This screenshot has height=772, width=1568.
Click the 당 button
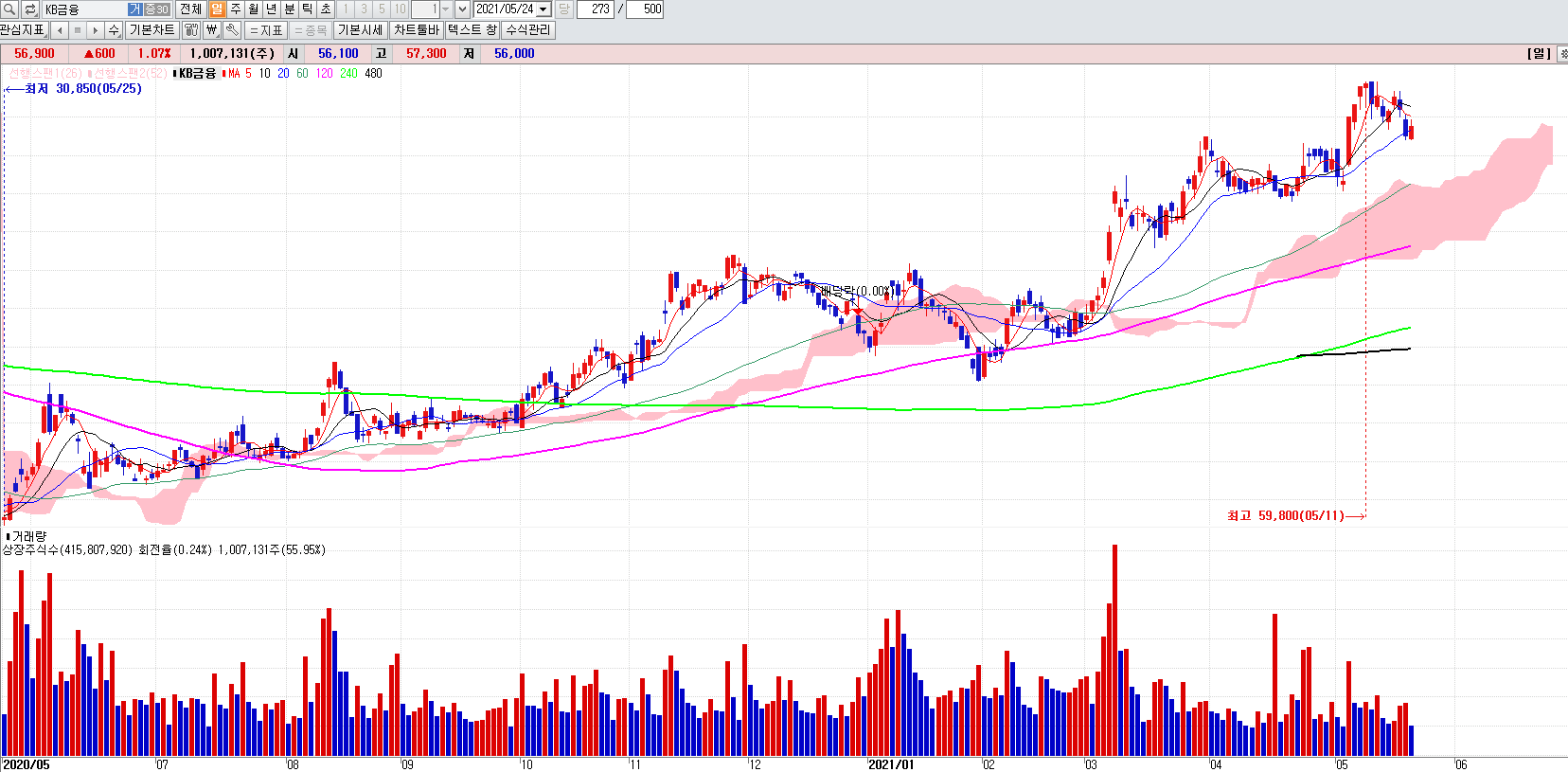coord(563,9)
